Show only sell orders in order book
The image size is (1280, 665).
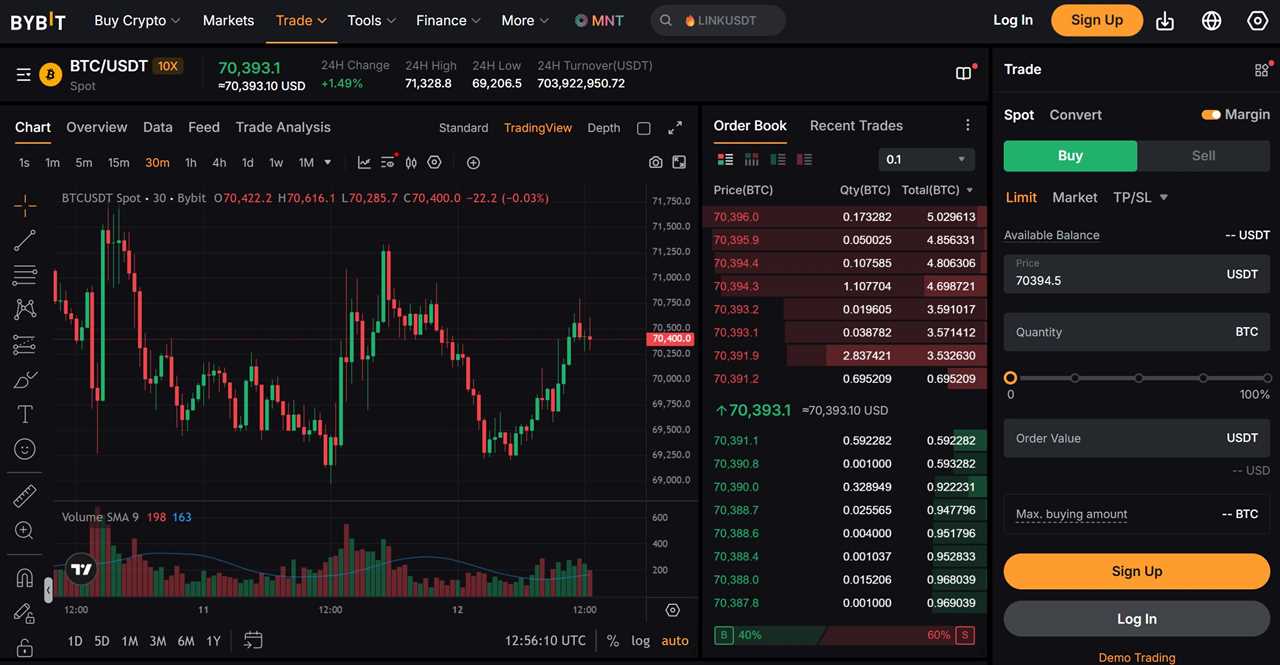tap(804, 159)
